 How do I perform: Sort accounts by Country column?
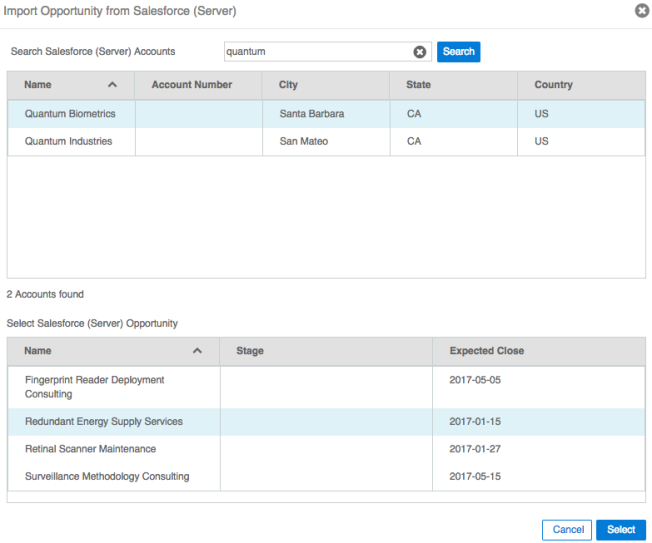(x=553, y=85)
